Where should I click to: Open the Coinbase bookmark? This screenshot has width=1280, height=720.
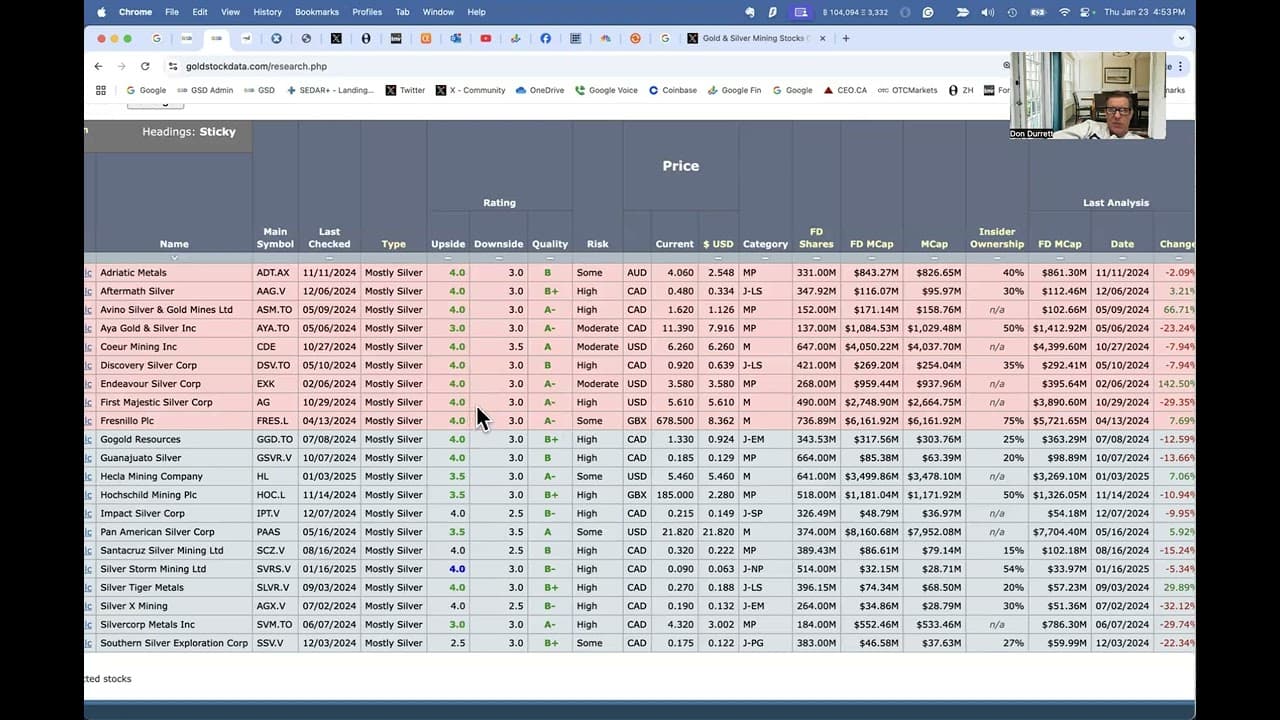pyautogui.click(x=672, y=90)
